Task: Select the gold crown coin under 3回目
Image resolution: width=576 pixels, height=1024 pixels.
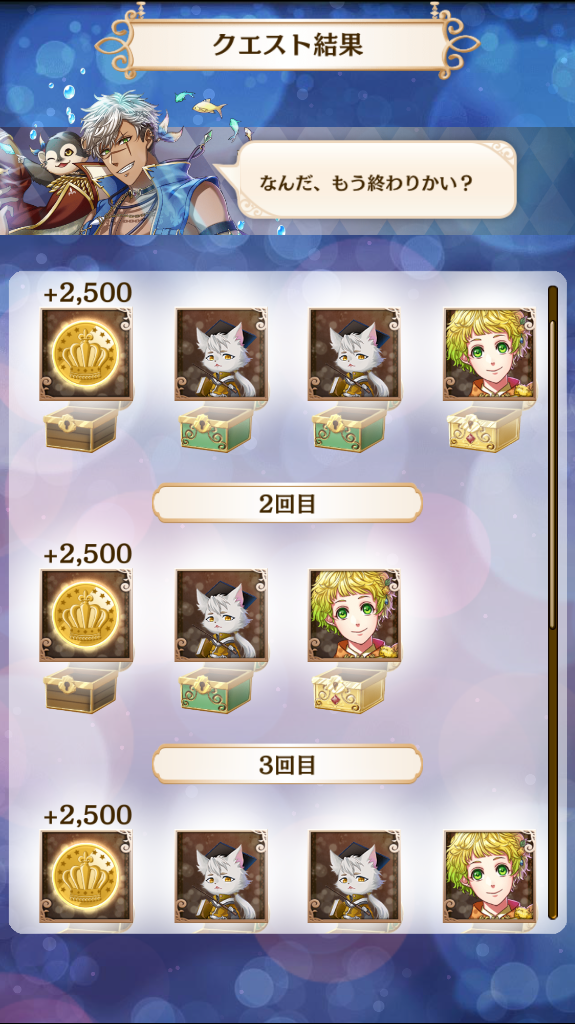Action: tap(86, 876)
